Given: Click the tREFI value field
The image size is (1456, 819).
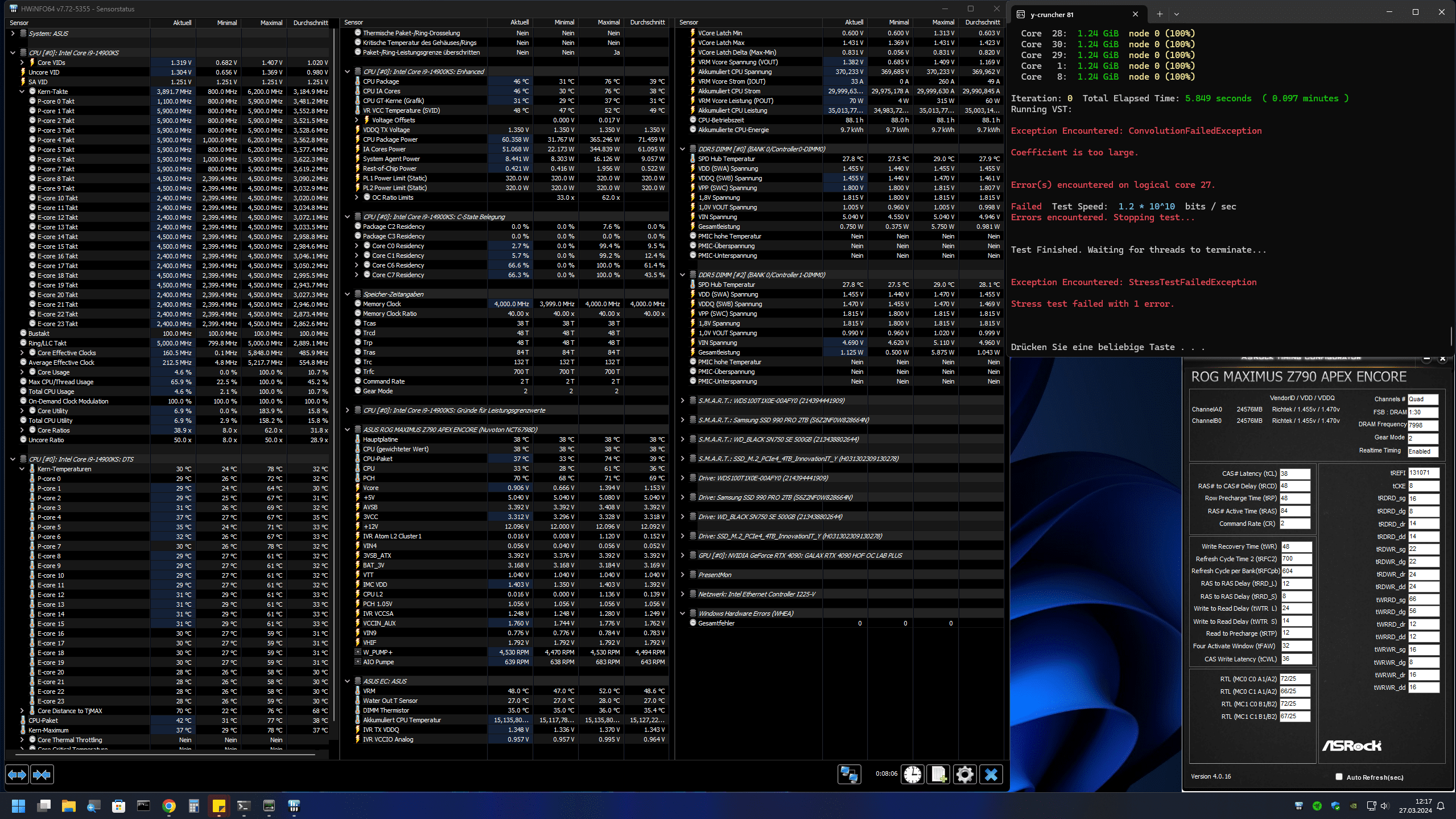Looking at the screenshot, I should [x=1423, y=473].
